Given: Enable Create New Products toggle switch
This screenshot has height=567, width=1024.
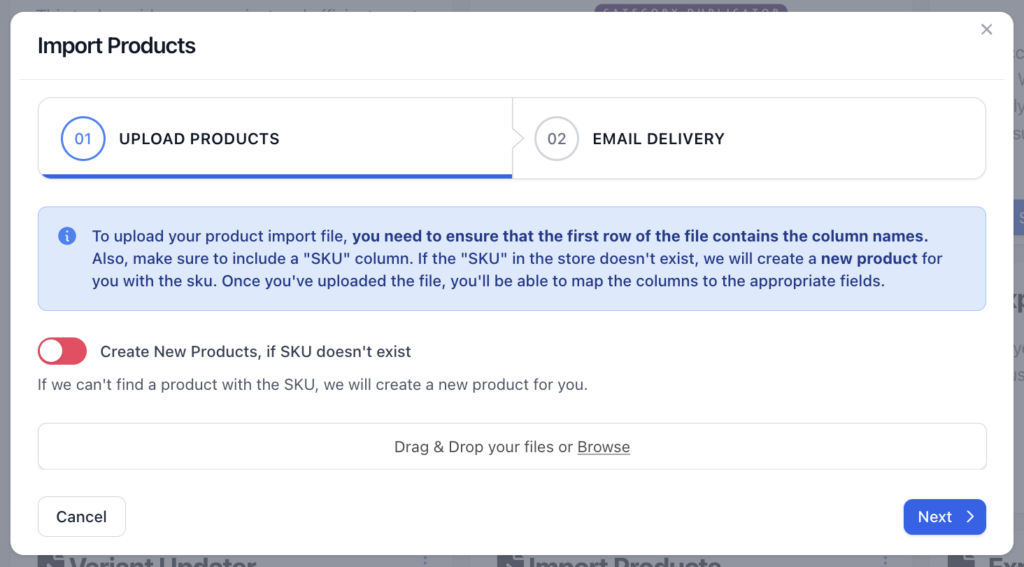Looking at the screenshot, I should [62, 351].
